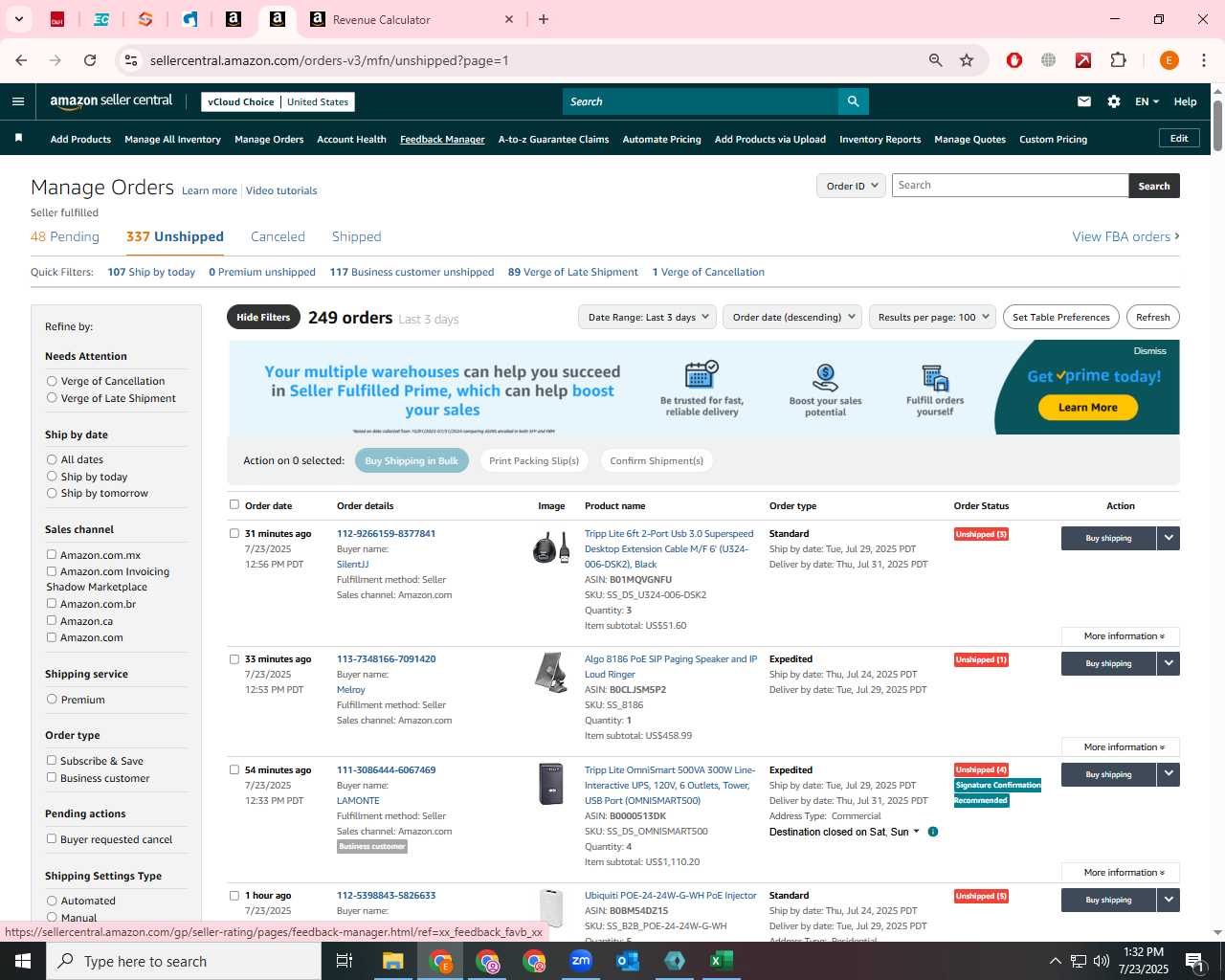Switch to the Shipped tab

[x=356, y=236]
